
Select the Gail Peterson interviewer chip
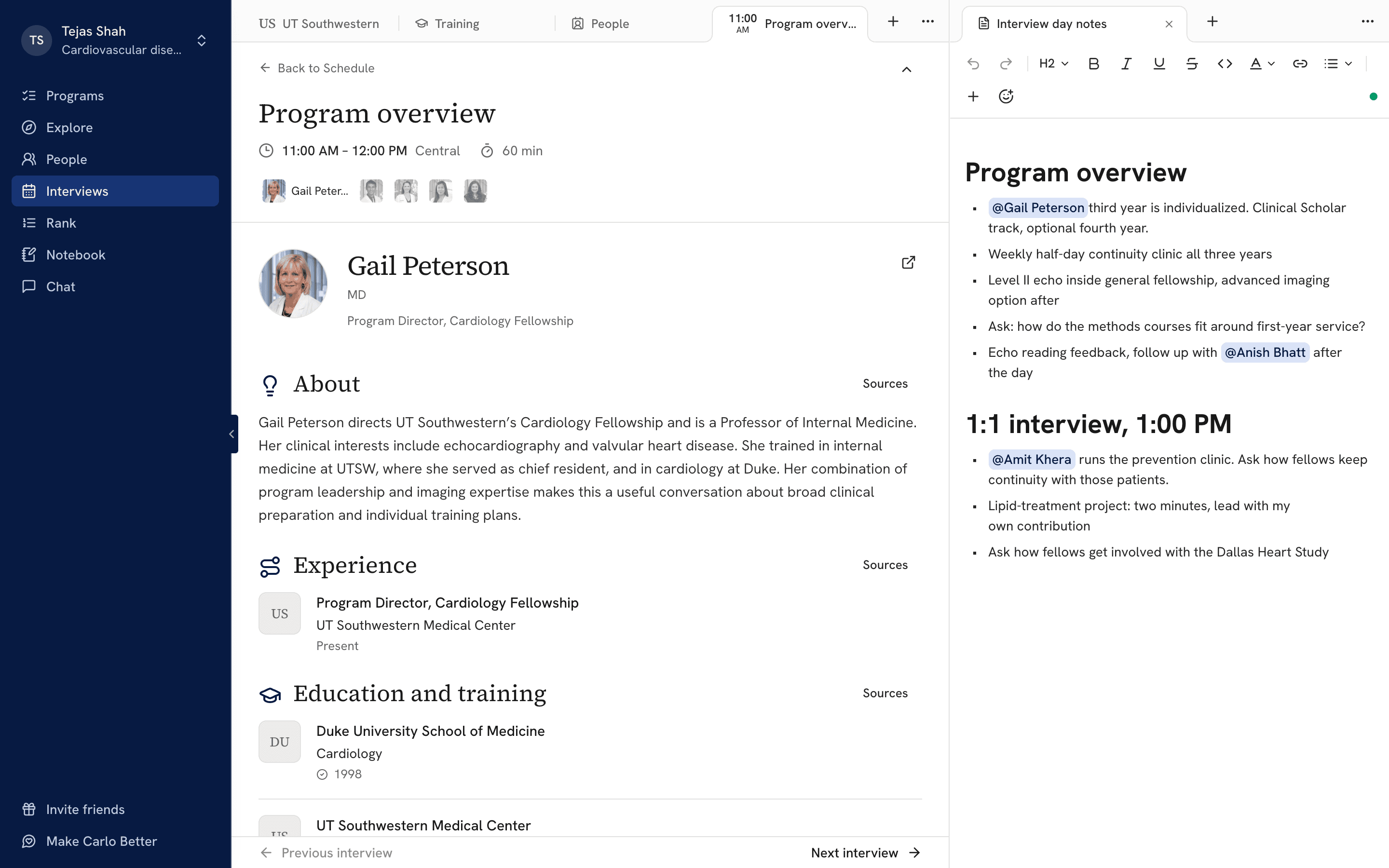(305, 190)
